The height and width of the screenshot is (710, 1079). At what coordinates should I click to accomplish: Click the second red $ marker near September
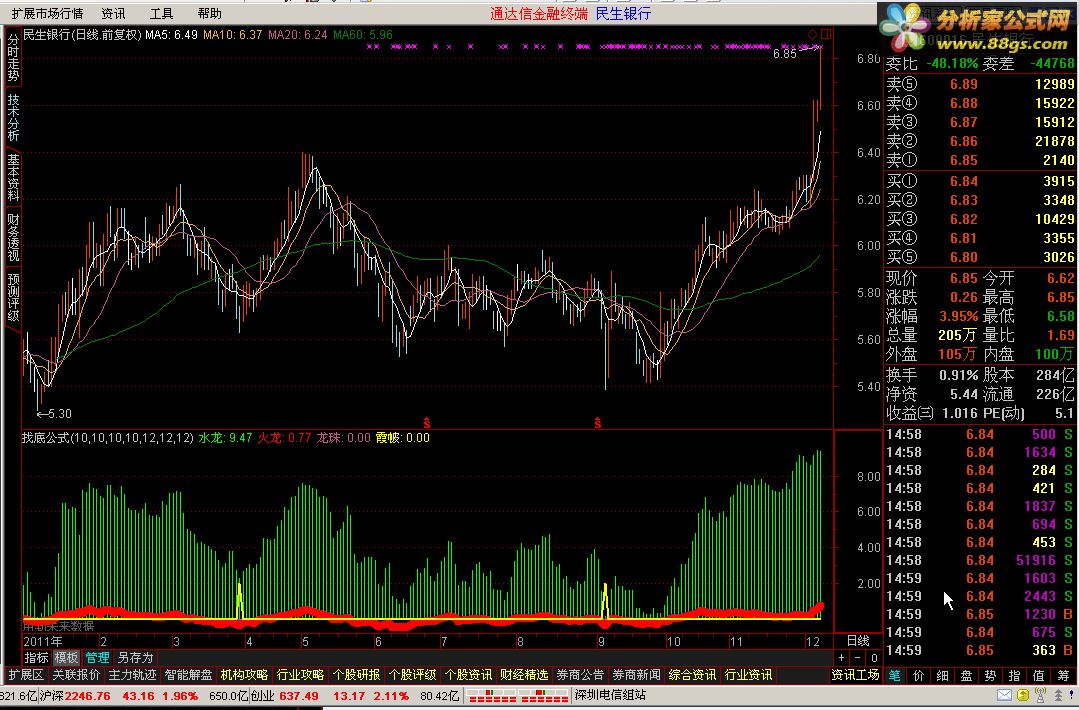point(597,422)
